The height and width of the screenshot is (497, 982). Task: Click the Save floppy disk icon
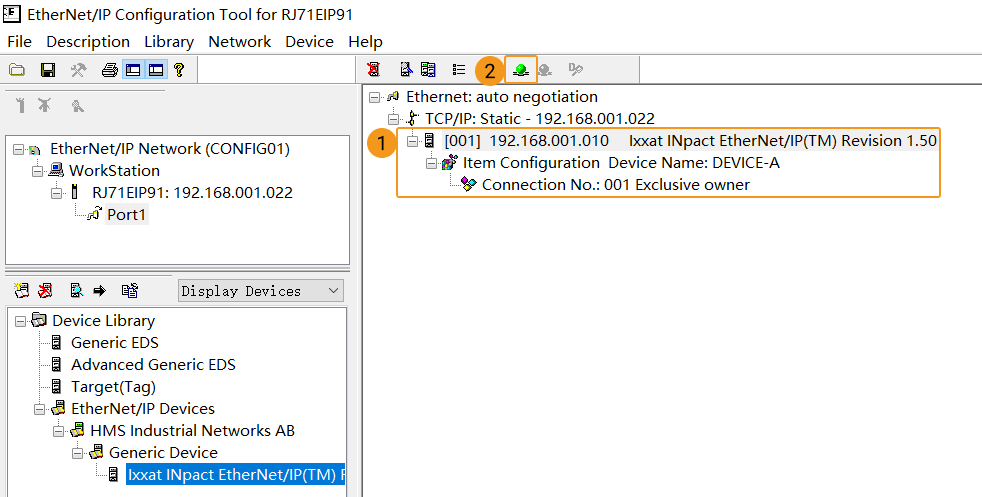(47, 70)
